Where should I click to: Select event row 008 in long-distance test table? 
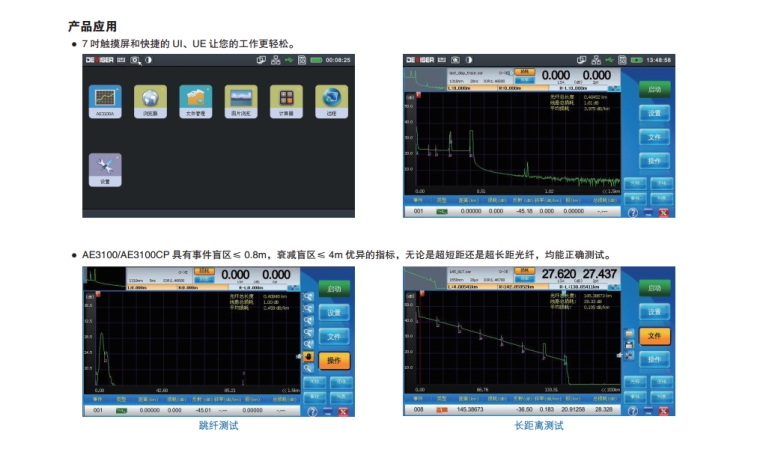419,410
